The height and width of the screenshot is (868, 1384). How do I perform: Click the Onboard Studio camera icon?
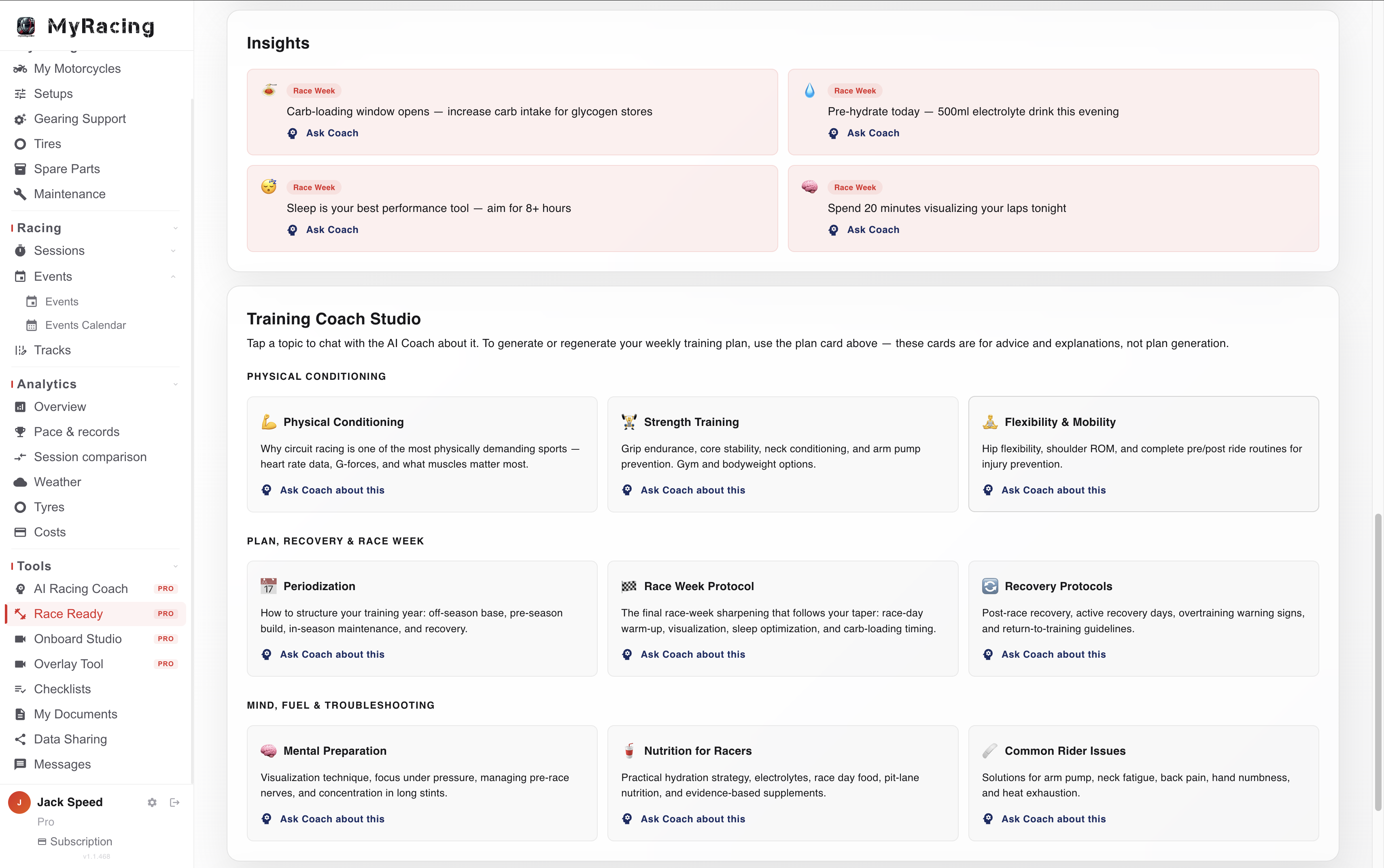[x=20, y=639]
